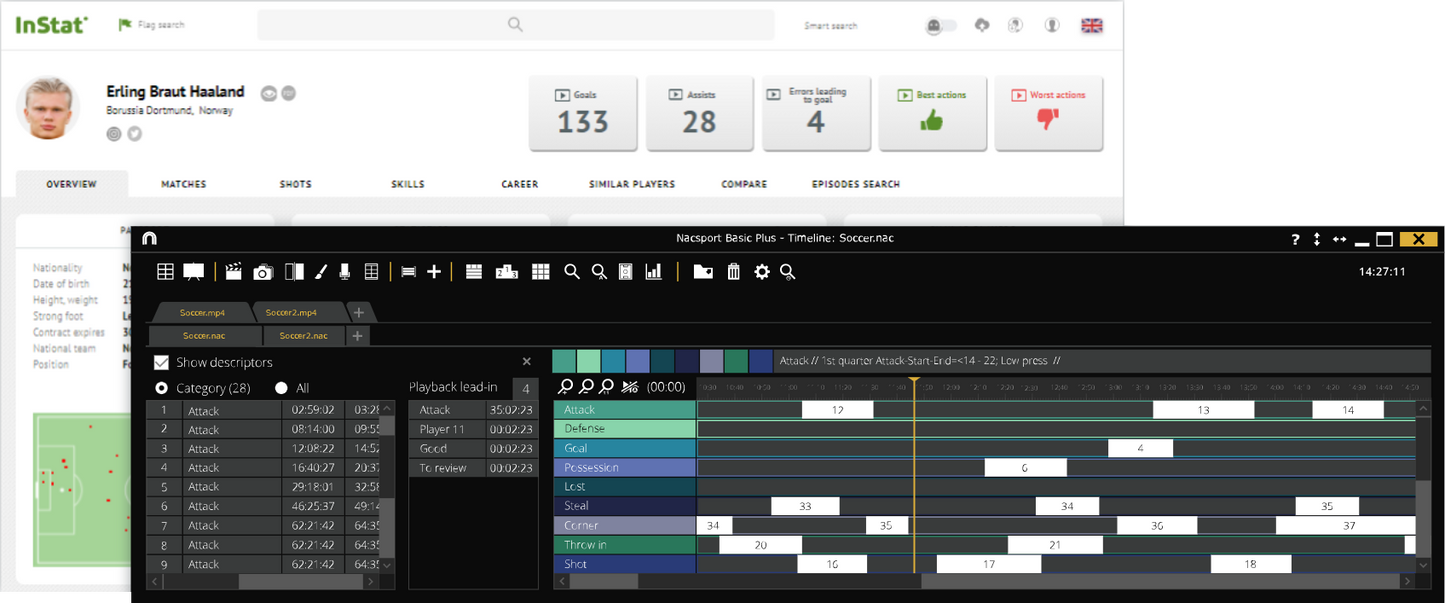Select the All radio button
The width and height of the screenshot is (1445, 603).
coord(281,388)
